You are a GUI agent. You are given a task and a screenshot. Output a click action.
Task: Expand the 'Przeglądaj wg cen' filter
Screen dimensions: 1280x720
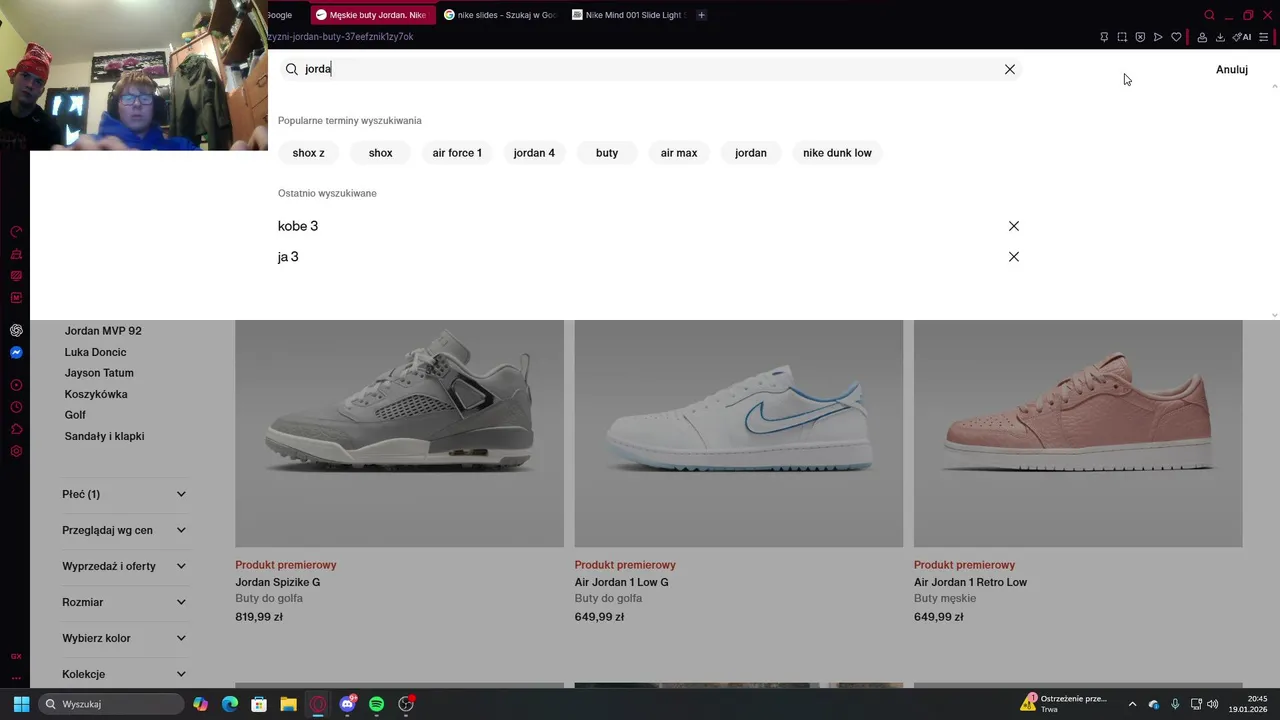point(124,530)
